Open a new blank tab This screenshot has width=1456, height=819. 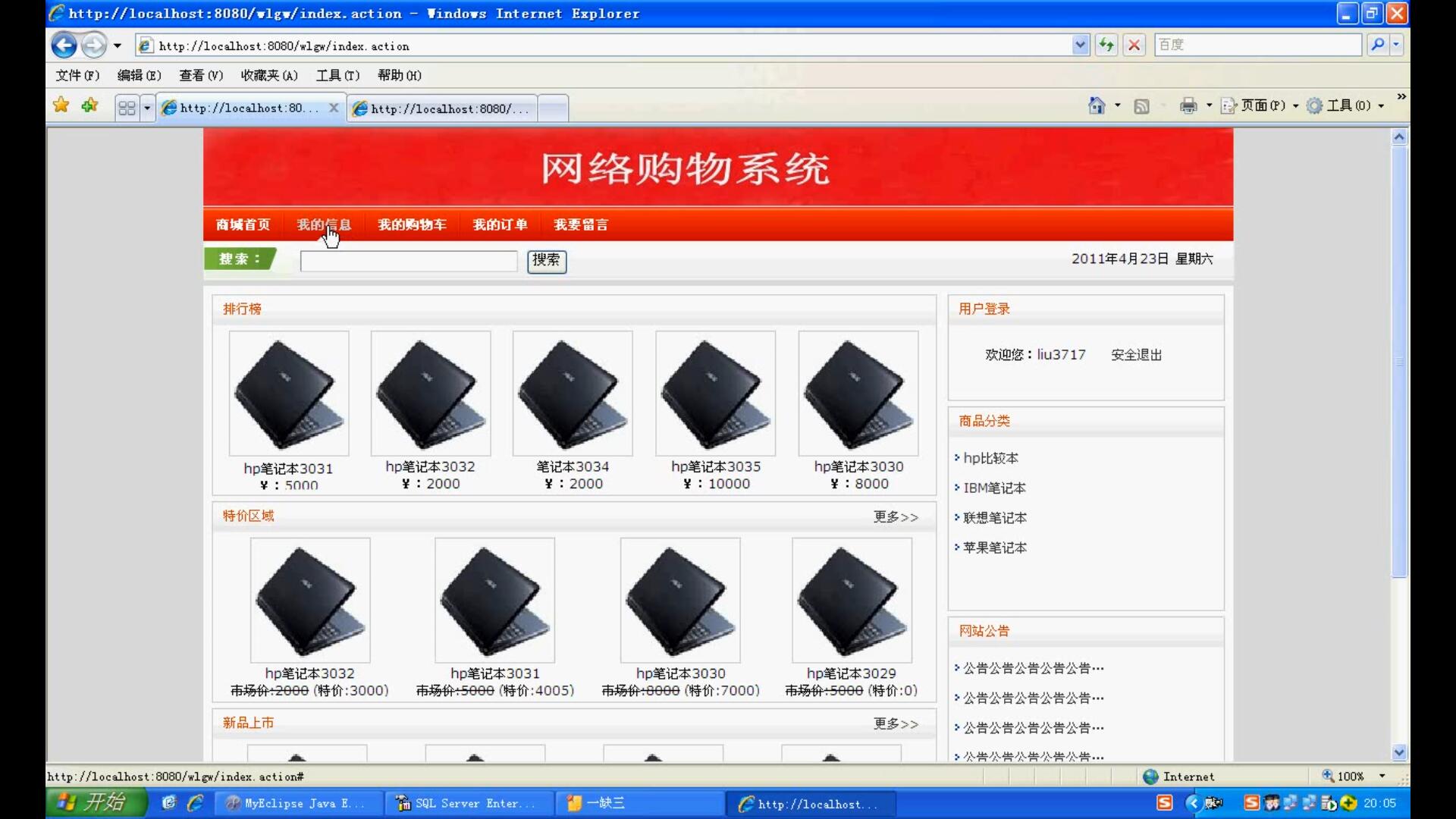coord(553,108)
